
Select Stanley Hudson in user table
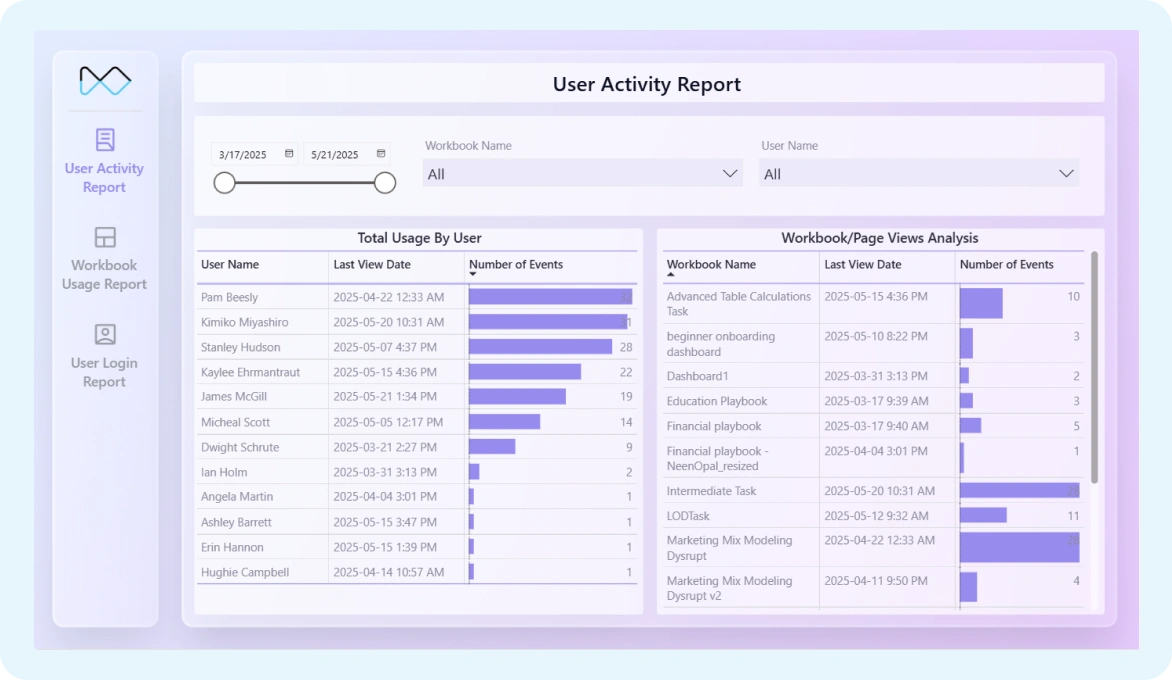(x=241, y=347)
